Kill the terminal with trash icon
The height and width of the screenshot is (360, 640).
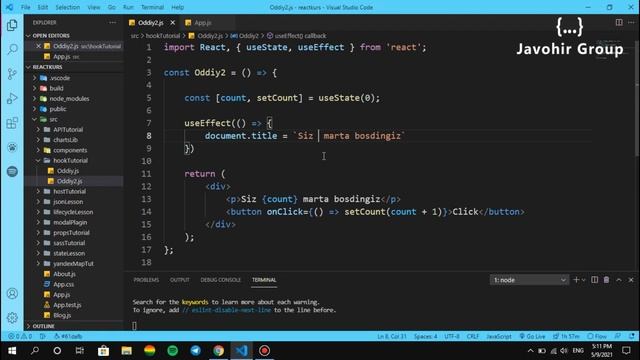[607, 280]
